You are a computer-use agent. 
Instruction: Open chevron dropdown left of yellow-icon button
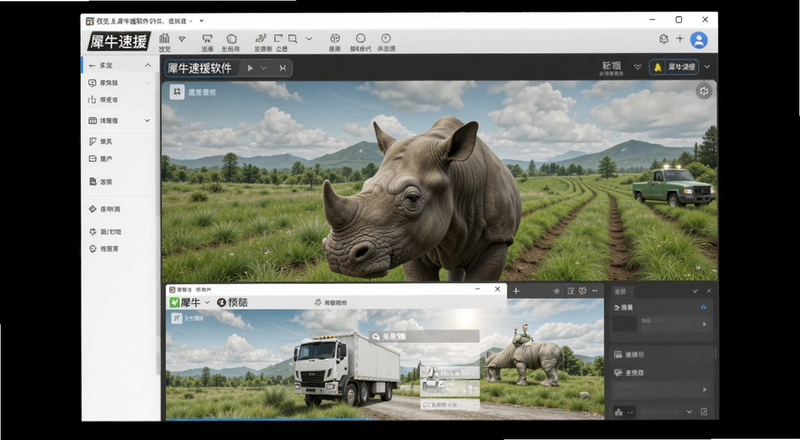point(637,67)
